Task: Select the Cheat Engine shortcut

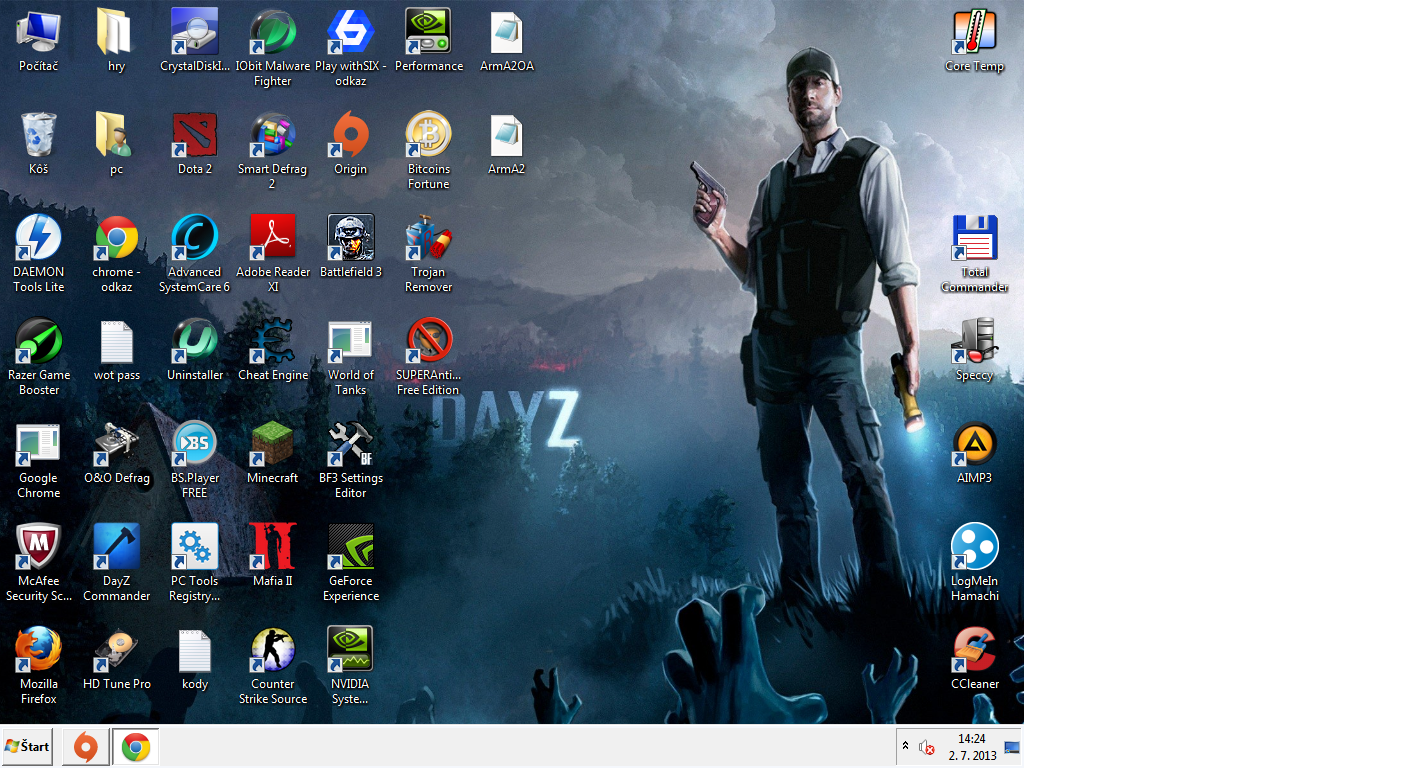Action: tap(272, 350)
